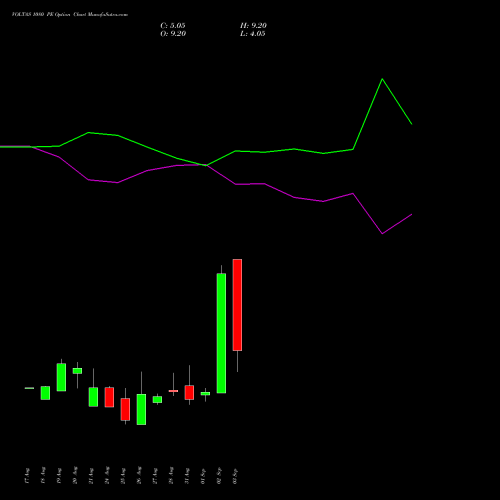500x500 pixels.
Task: Click the low value "L: 4.05"
Action: click(x=253, y=34)
